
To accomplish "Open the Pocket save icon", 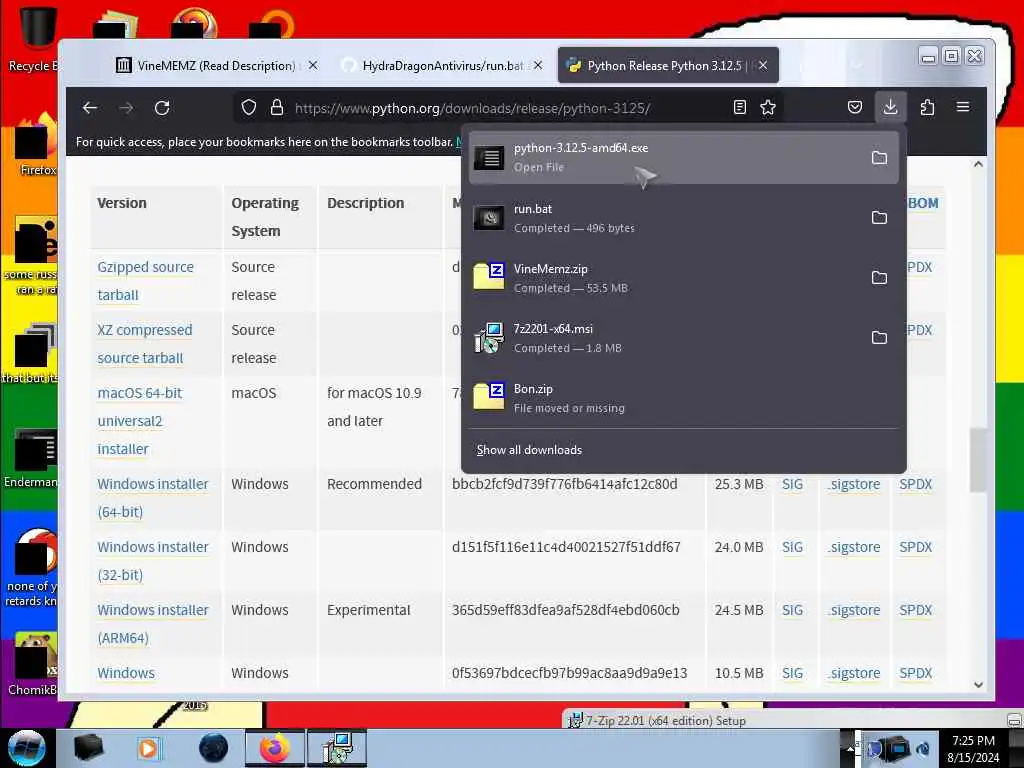I will (x=854, y=107).
